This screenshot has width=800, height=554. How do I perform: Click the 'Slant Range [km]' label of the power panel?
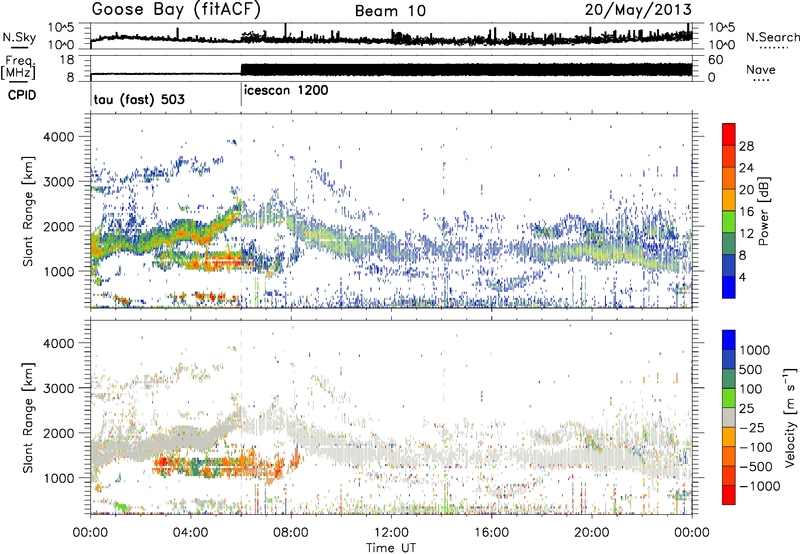pyautogui.click(x=29, y=211)
